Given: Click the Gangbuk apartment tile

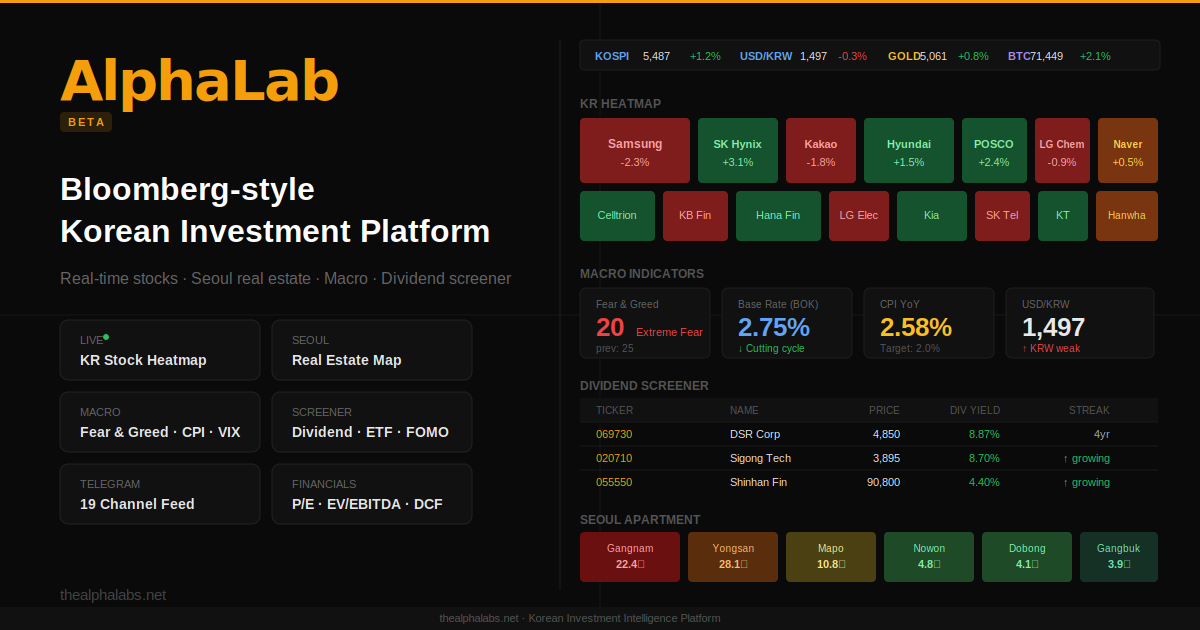Looking at the screenshot, I should point(1119,557).
